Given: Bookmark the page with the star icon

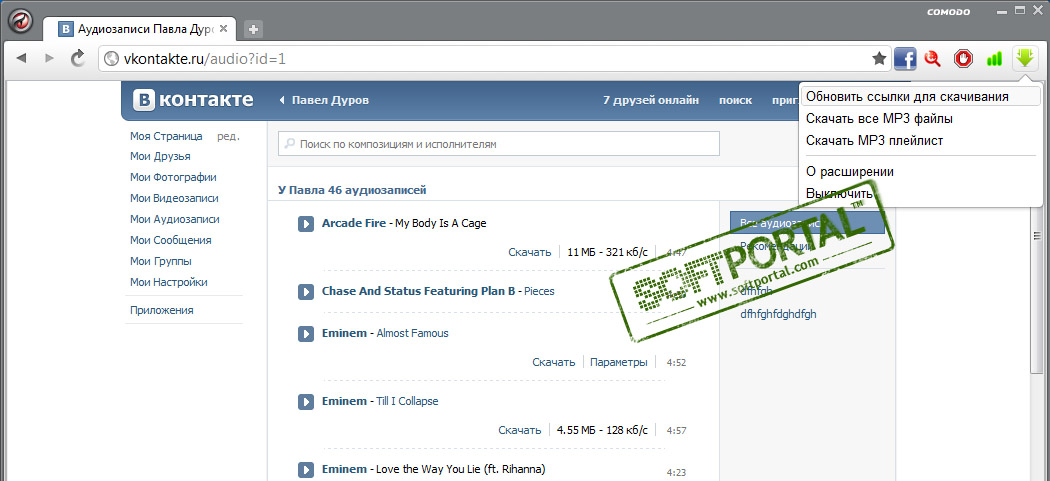Looking at the screenshot, I should click(879, 59).
